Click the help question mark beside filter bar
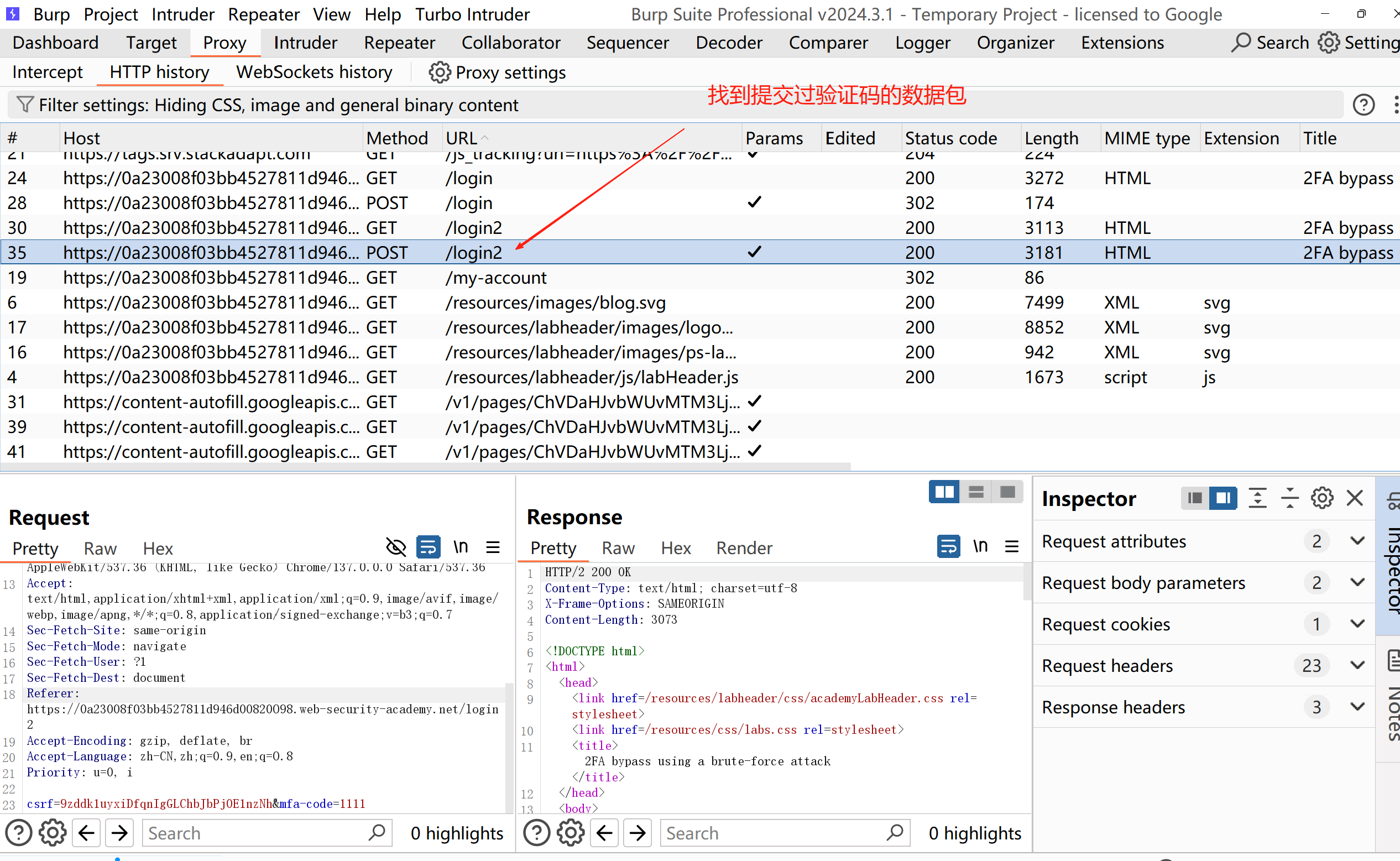The width and height of the screenshot is (1400, 861). point(1363,105)
